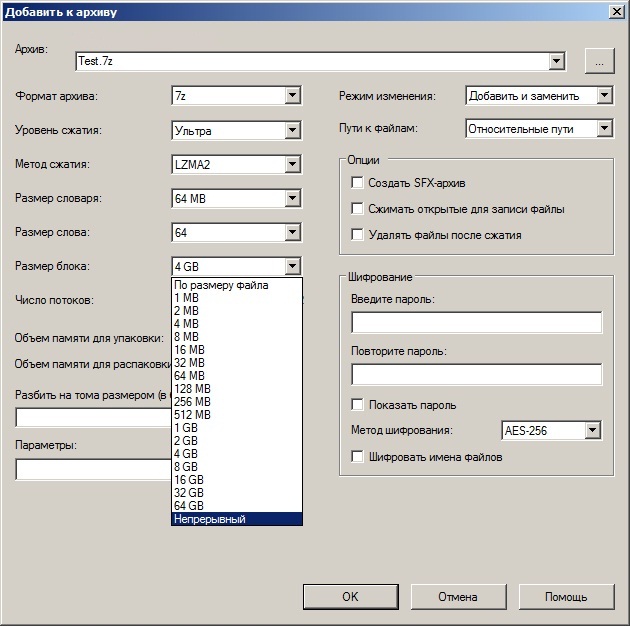Focus the Параметры input field
The height and width of the screenshot is (626, 630).
tap(93, 469)
